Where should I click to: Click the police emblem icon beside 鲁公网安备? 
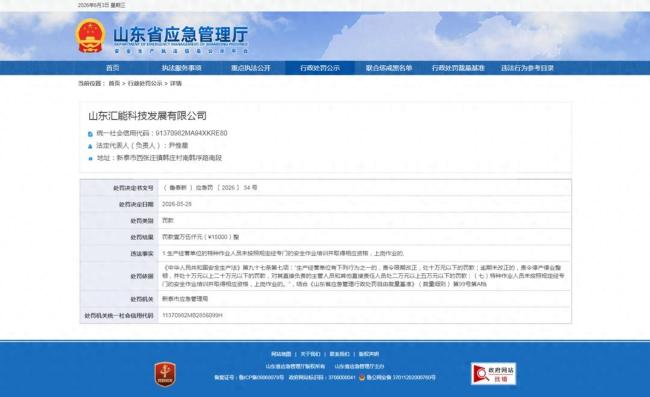click(362, 378)
